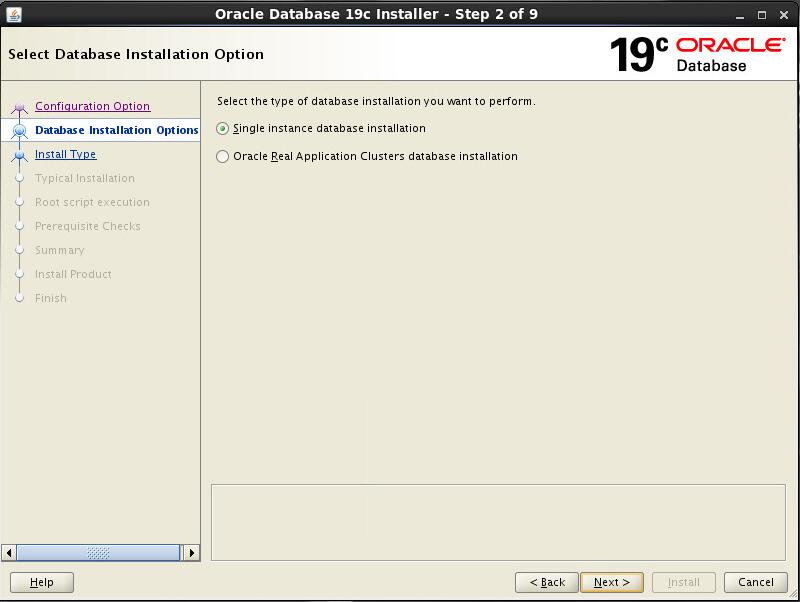
Task: Maximize the installer window
Action: click(760, 14)
